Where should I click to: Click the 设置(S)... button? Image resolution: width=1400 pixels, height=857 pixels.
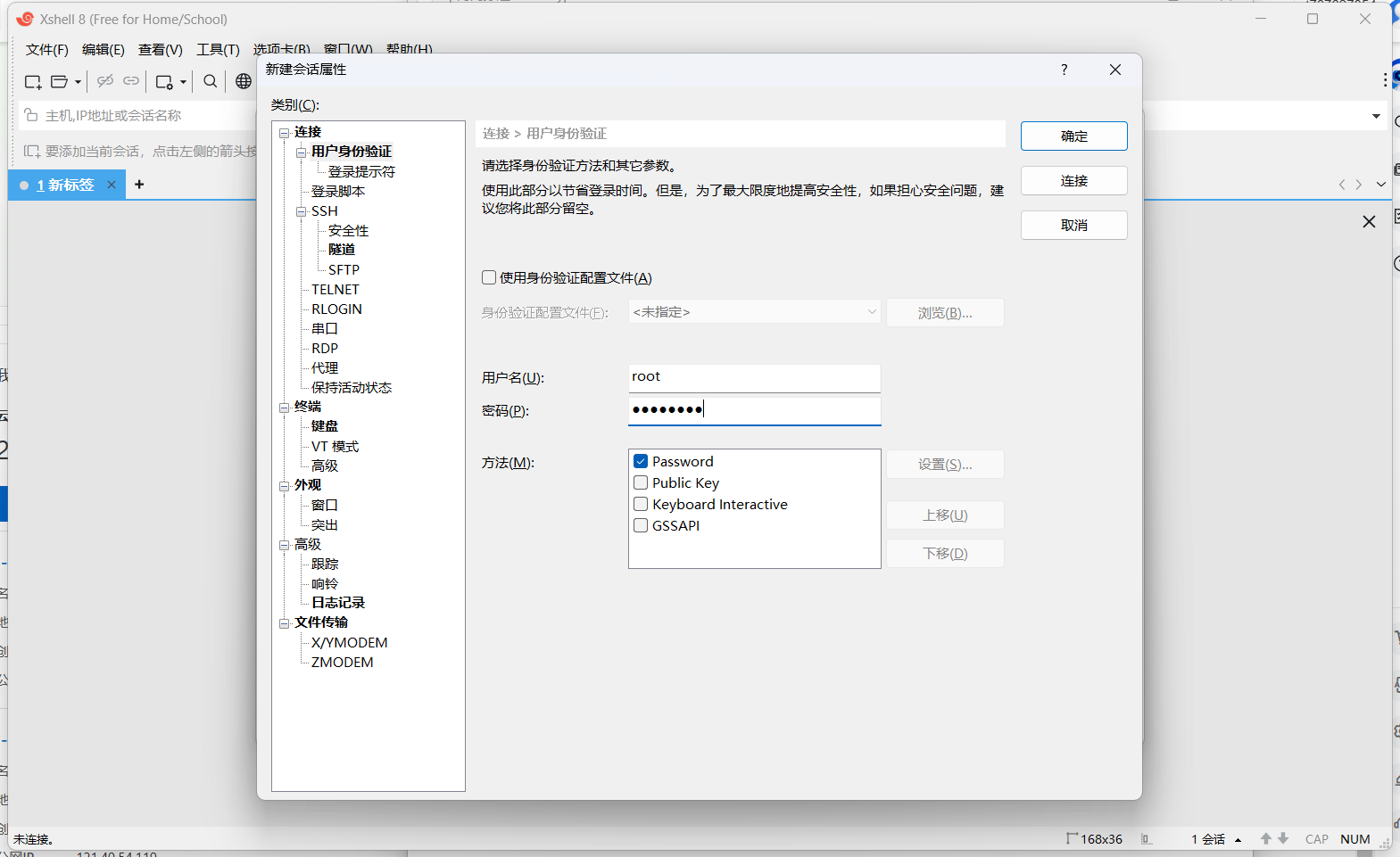945,464
